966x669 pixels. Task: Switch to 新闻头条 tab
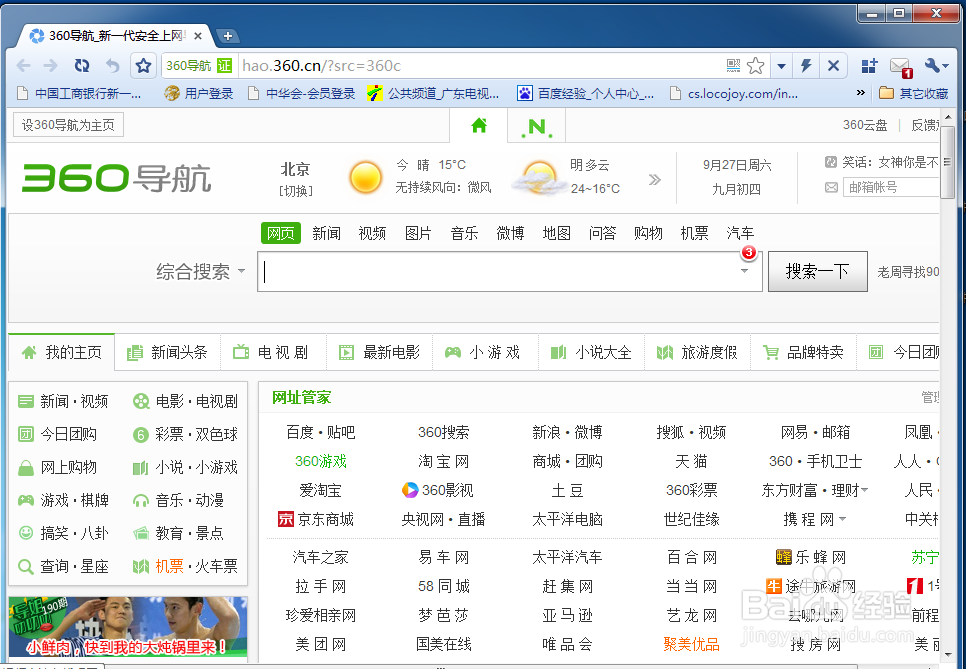[x=168, y=352]
